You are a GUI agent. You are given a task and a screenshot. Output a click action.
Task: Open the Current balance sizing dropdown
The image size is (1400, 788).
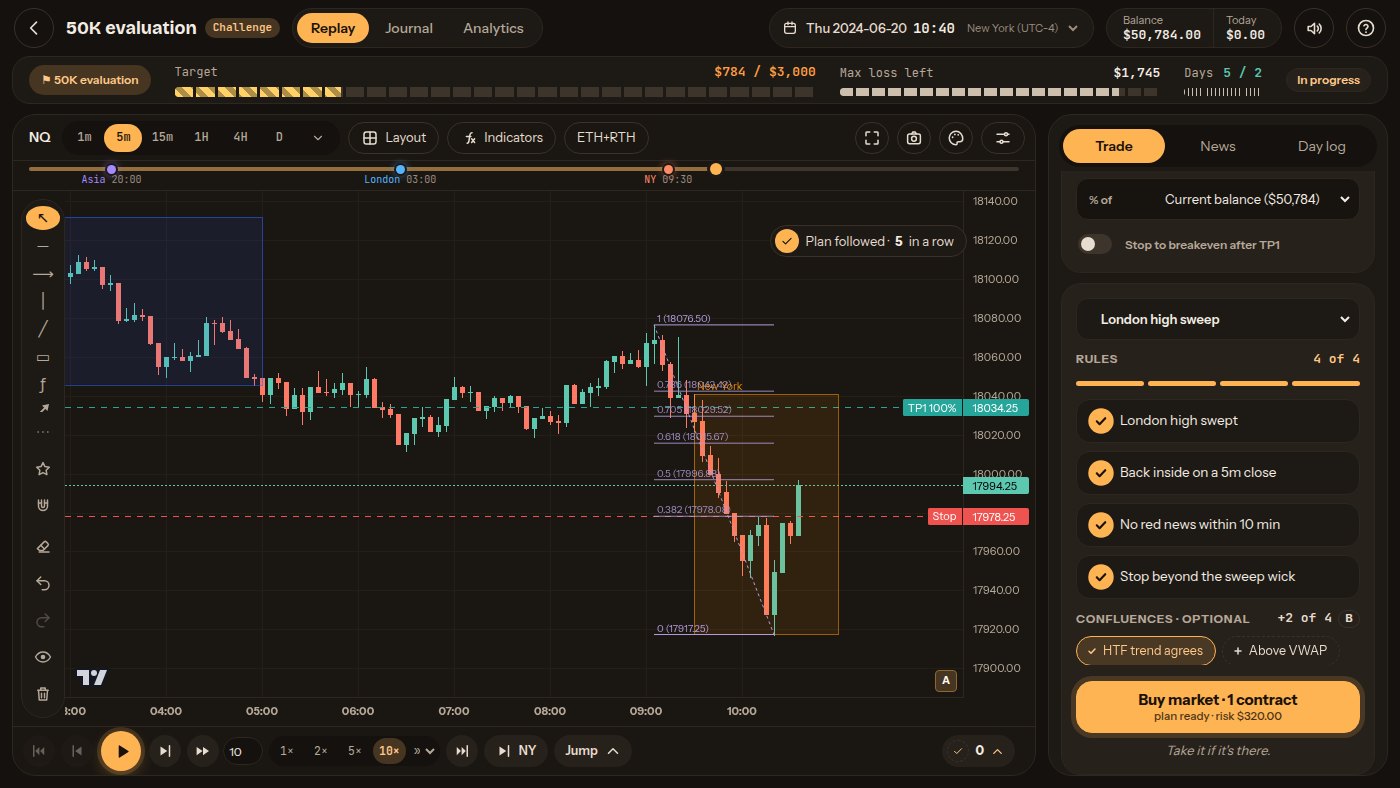coord(1218,199)
